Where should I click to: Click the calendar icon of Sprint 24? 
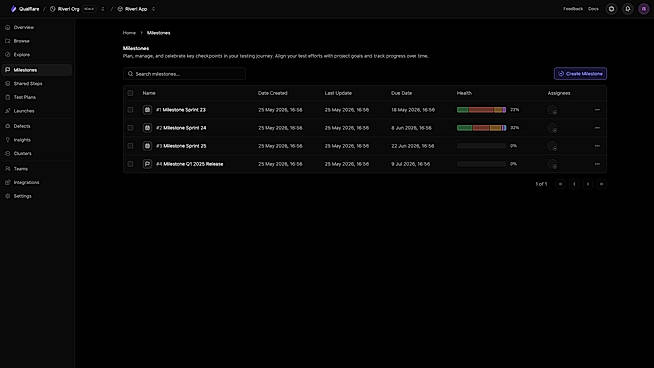coord(147,128)
